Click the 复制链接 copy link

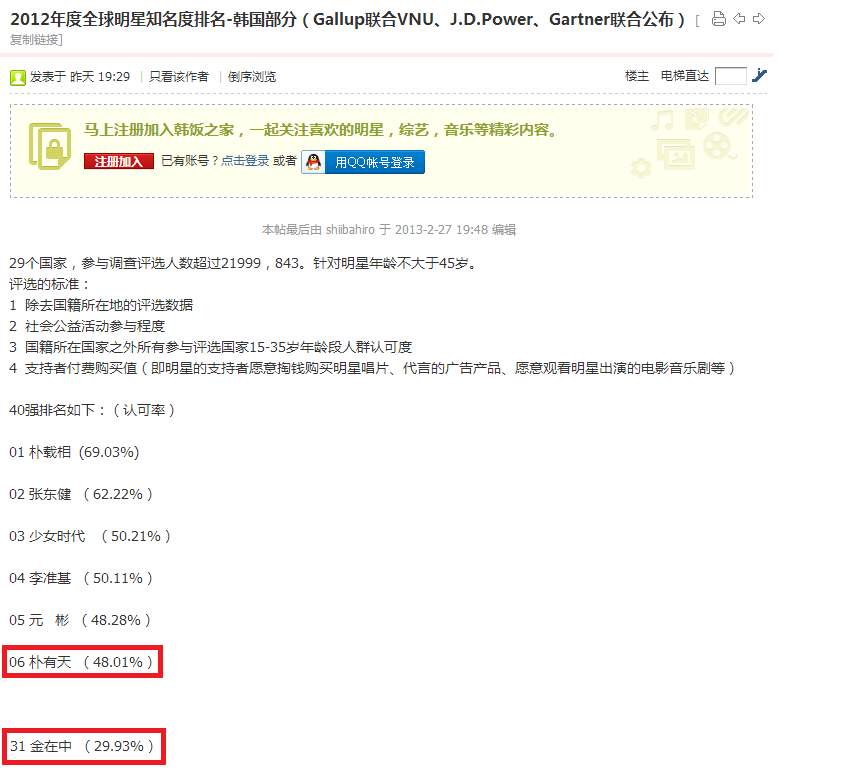click(36, 40)
